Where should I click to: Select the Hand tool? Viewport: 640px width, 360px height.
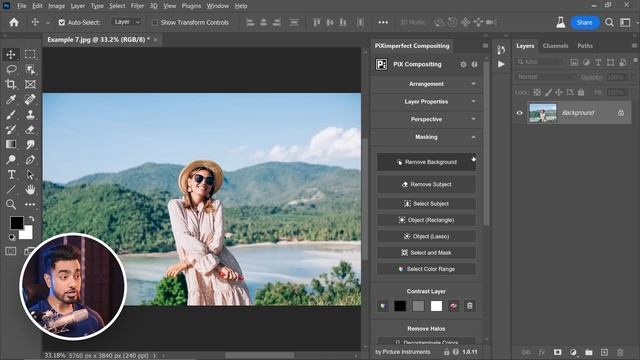point(30,189)
